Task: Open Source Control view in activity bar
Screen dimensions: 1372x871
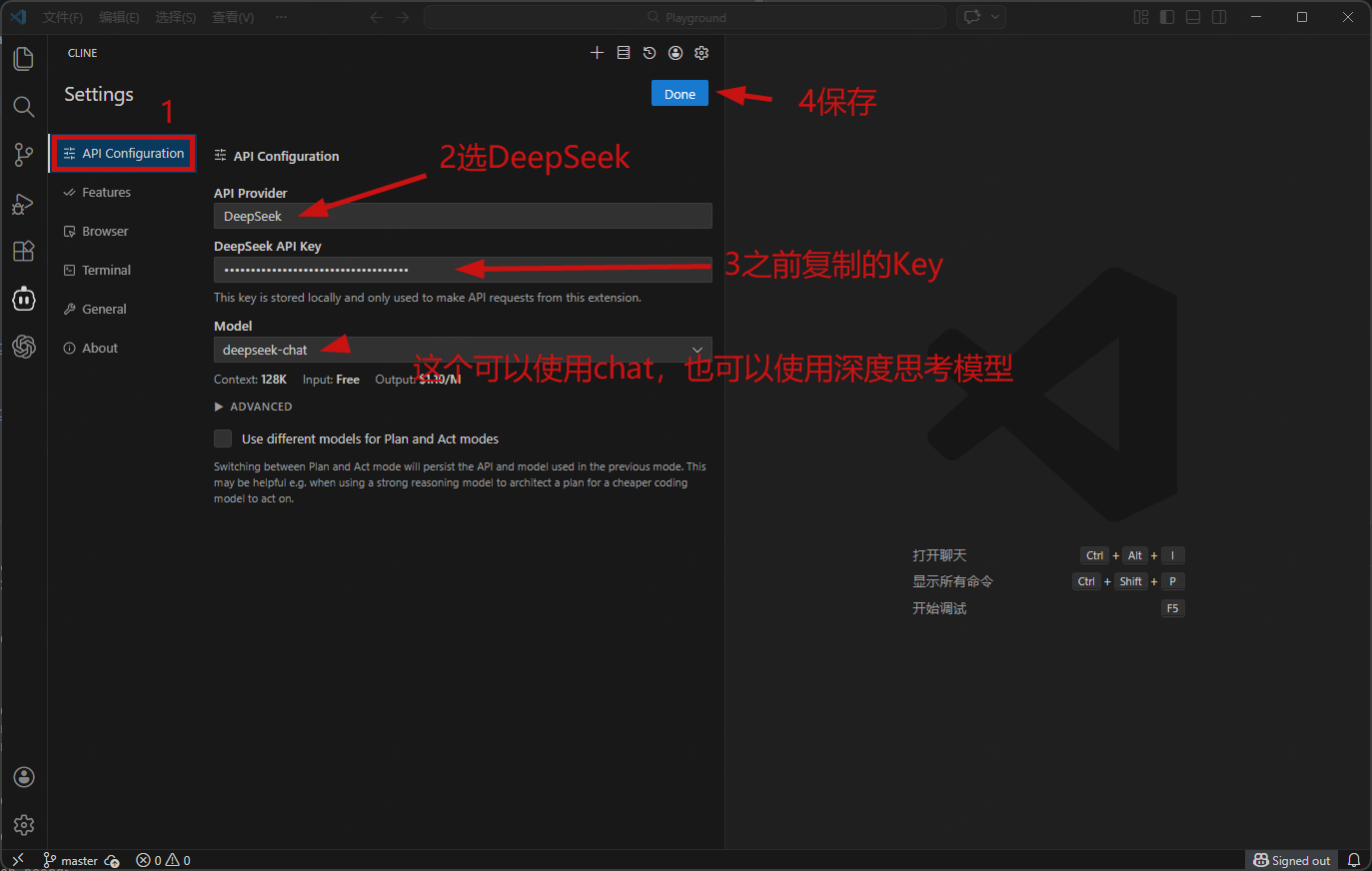Action: pyautogui.click(x=24, y=155)
